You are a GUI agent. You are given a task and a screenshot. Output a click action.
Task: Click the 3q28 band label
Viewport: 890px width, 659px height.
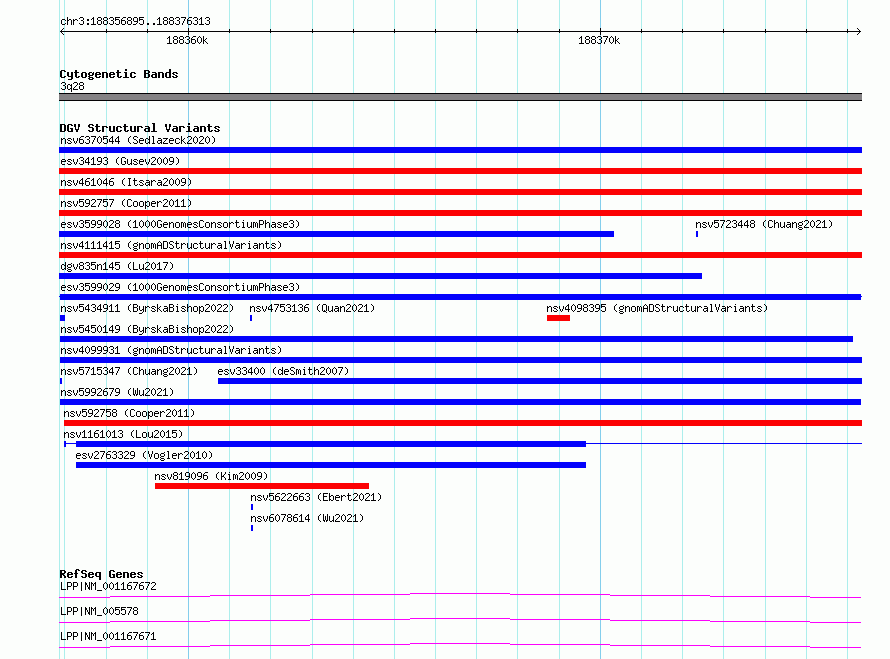pos(72,86)
